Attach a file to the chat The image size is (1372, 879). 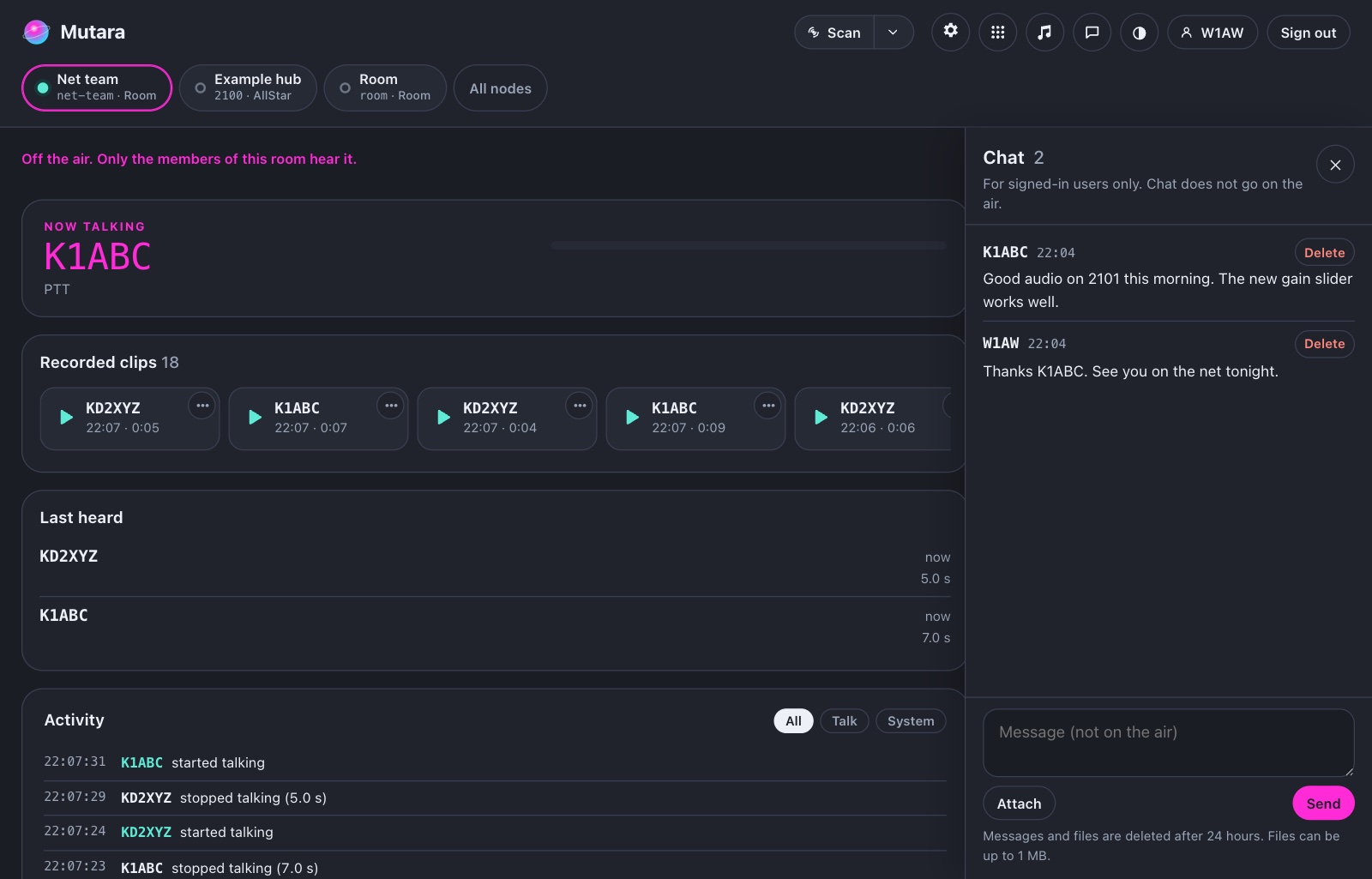coord(1019,804)
